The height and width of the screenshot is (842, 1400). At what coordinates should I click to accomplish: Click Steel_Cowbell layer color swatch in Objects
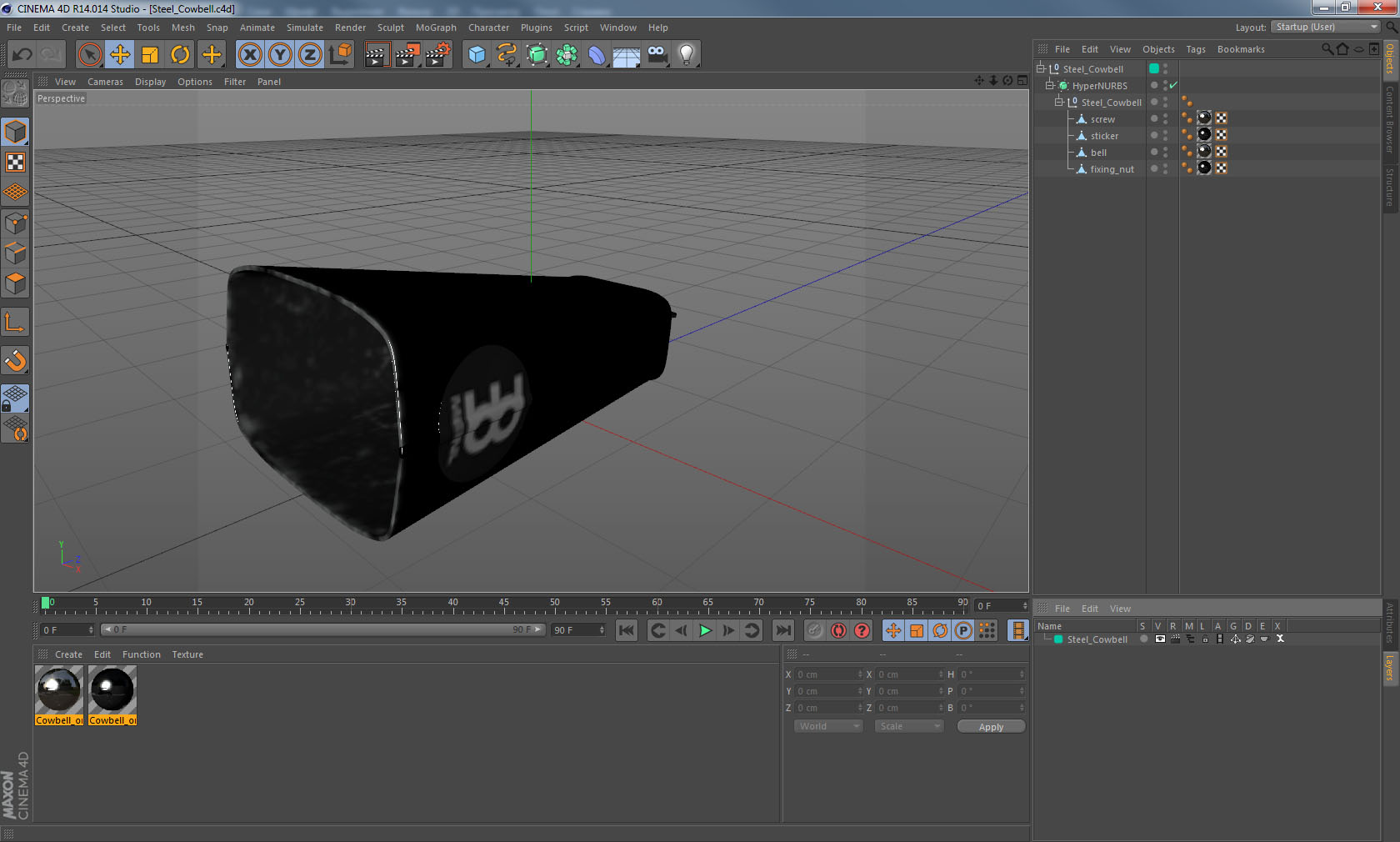(1154, 68)
